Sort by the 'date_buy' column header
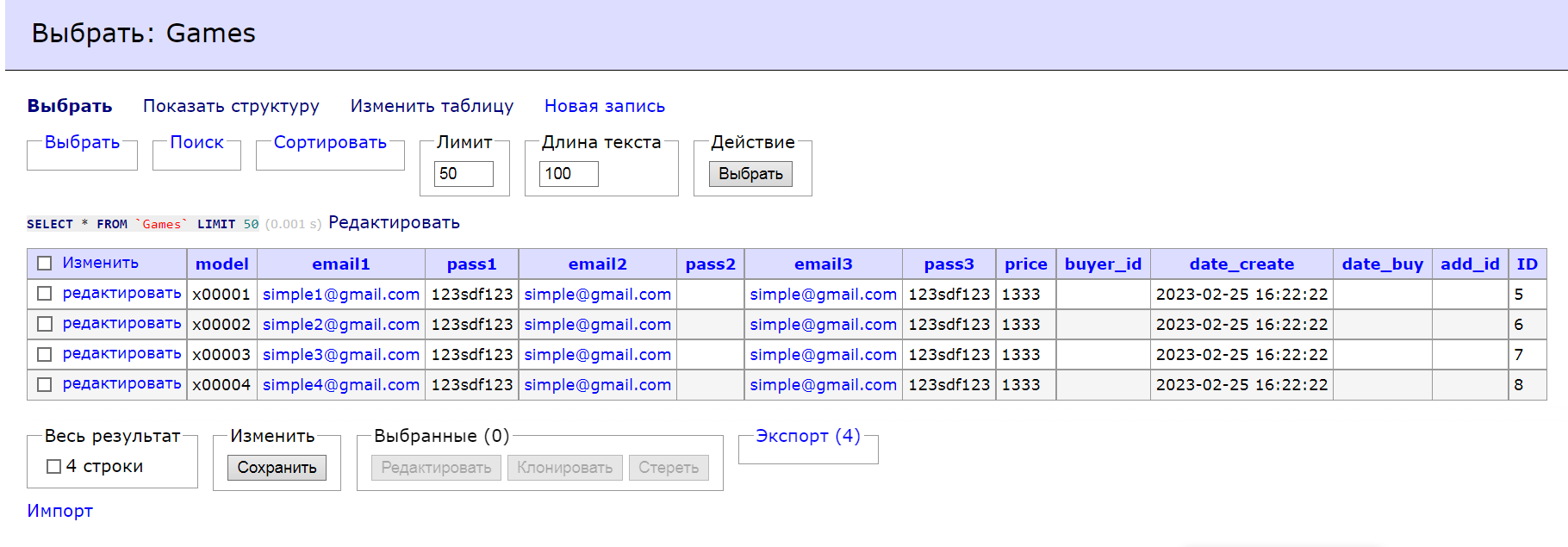 1382,264
